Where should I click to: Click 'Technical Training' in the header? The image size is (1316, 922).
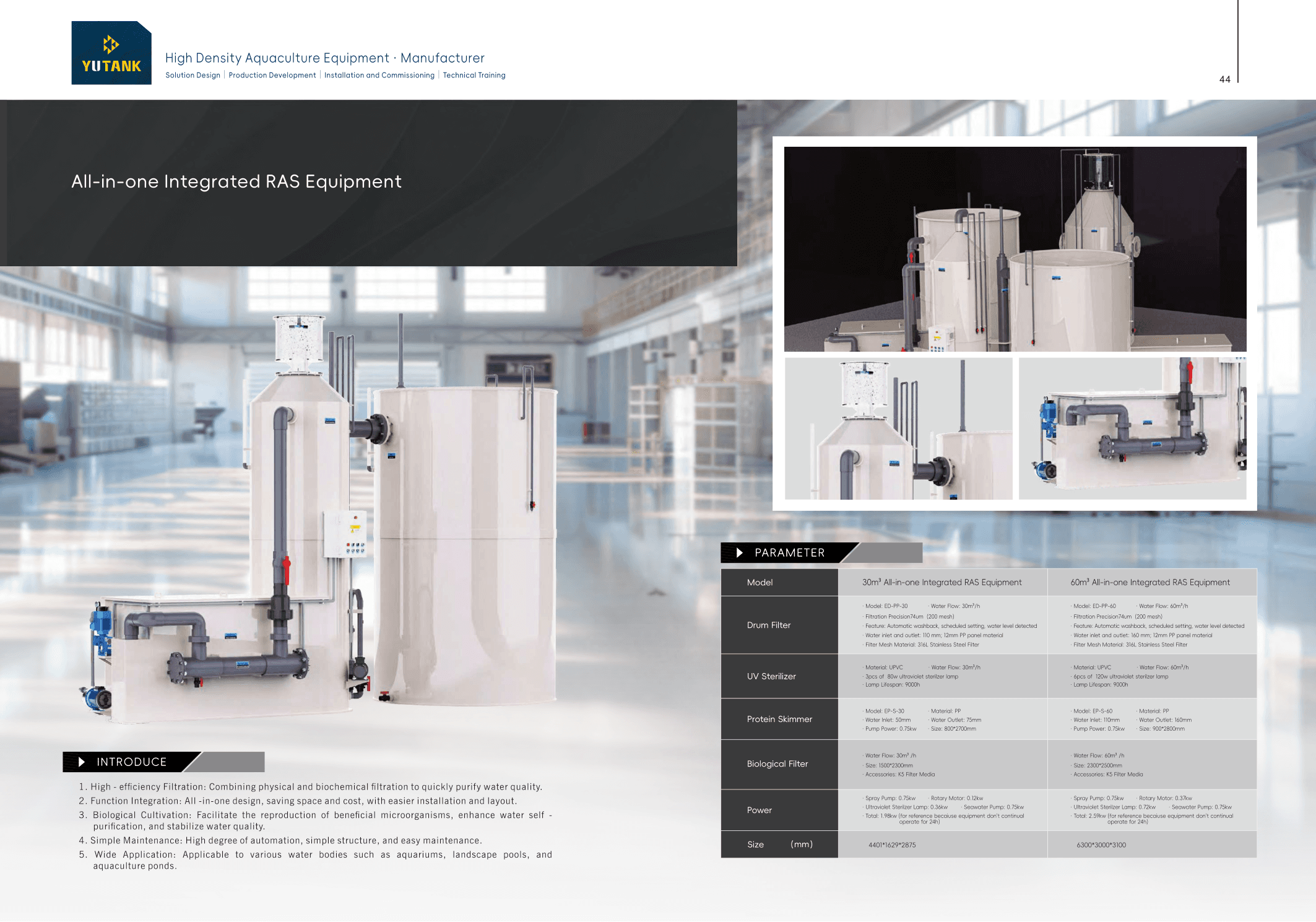(474, 76)
